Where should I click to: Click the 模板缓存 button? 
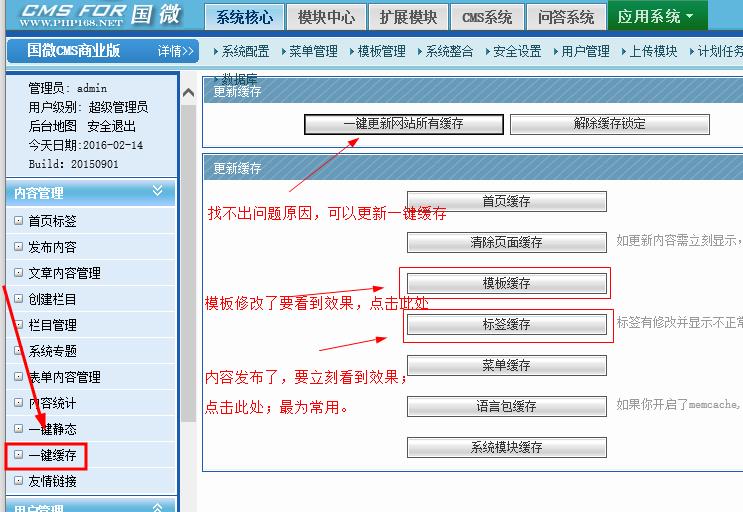pyautogui.click(x=506, y=283)
